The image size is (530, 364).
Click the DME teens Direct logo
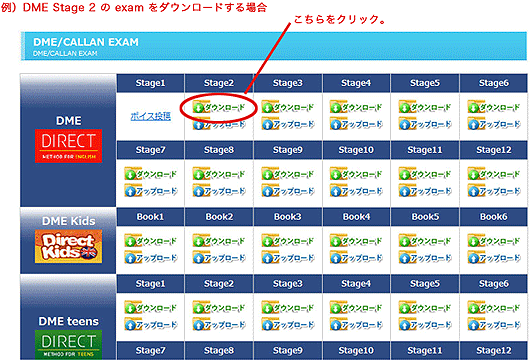[68, 344]
